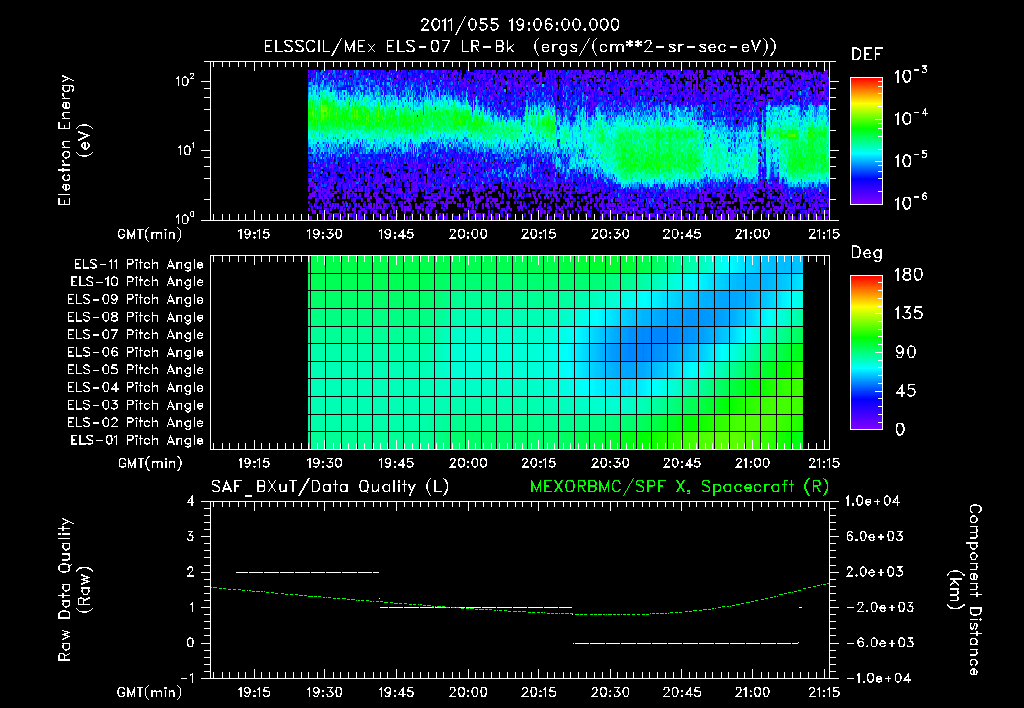This screenshot has height=708, width=1024.
Task: Click the green spacecraft X trajectory curve
Action: [x=519, y=601]
